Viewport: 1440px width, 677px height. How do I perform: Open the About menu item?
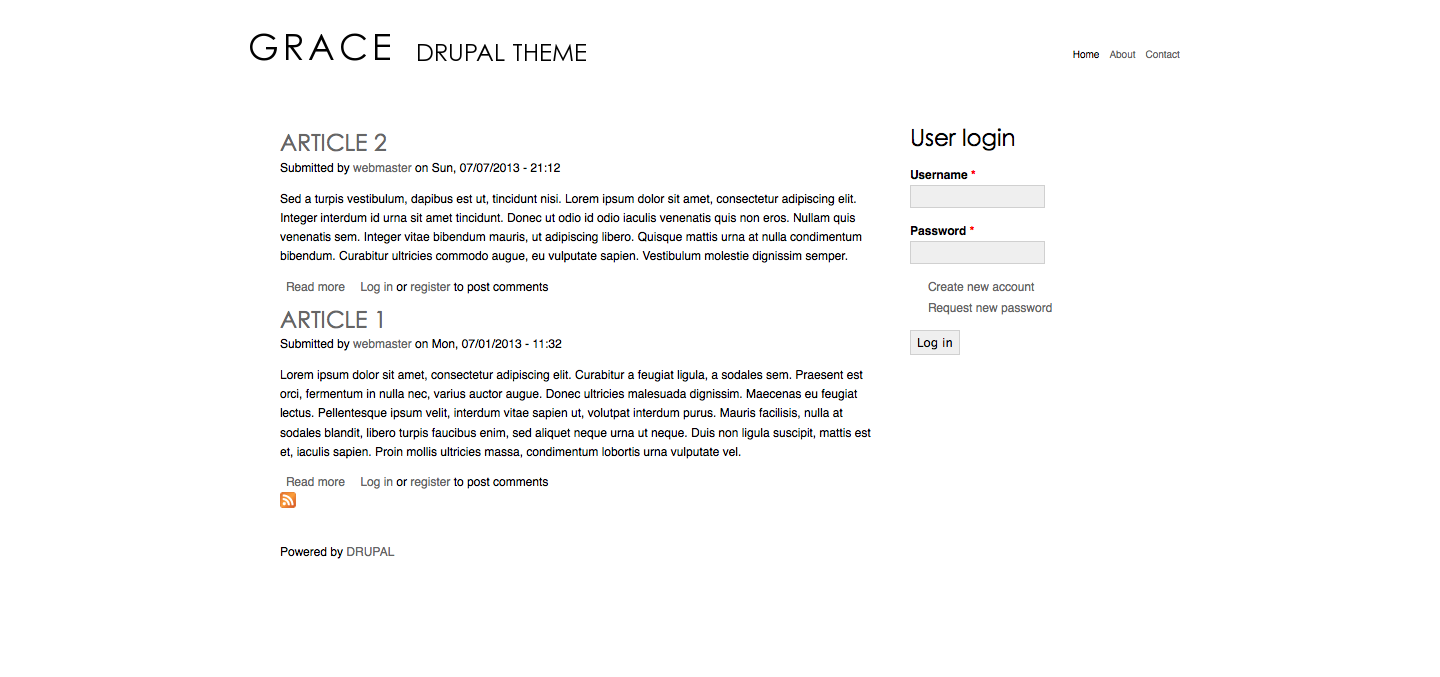1122,55
